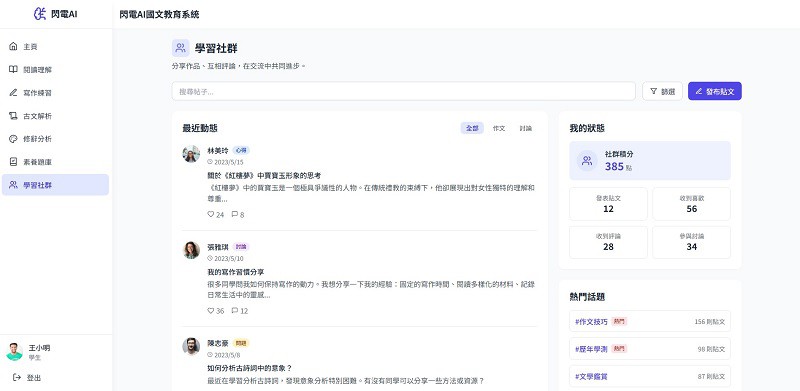Click 王小明 user avatar in sidebar

pos(14,352)
